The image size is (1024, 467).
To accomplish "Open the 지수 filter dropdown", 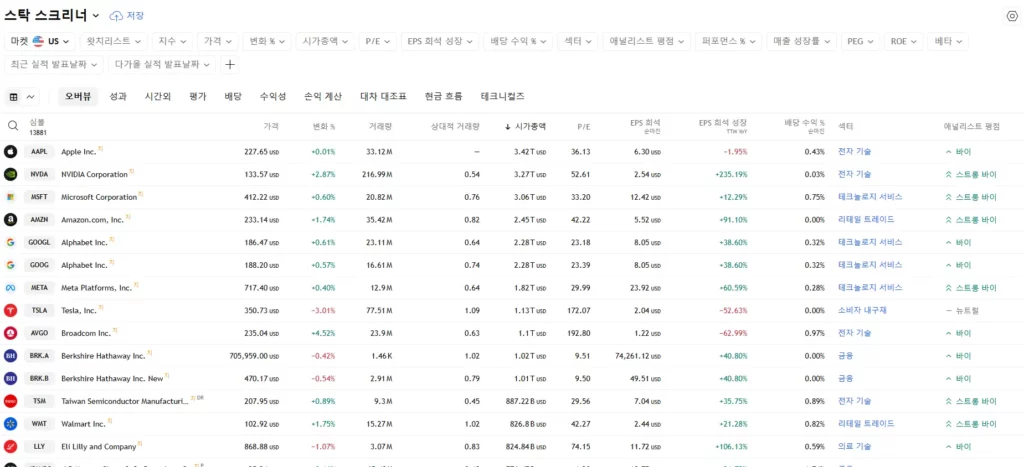I will [172, 41].
